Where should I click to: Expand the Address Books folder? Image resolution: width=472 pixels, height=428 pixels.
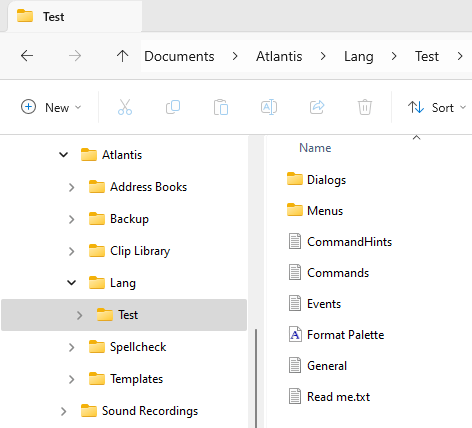71,187
